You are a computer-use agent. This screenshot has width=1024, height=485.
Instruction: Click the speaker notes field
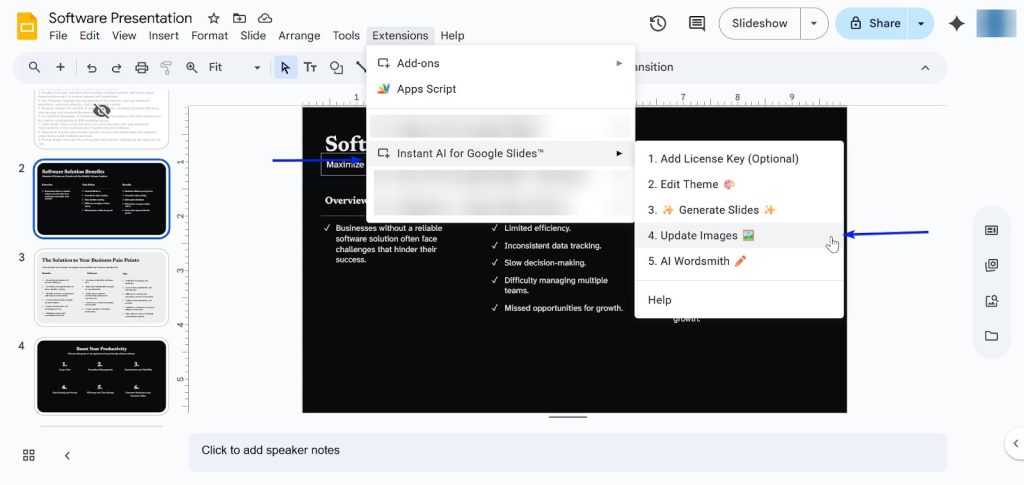(567, 451)
